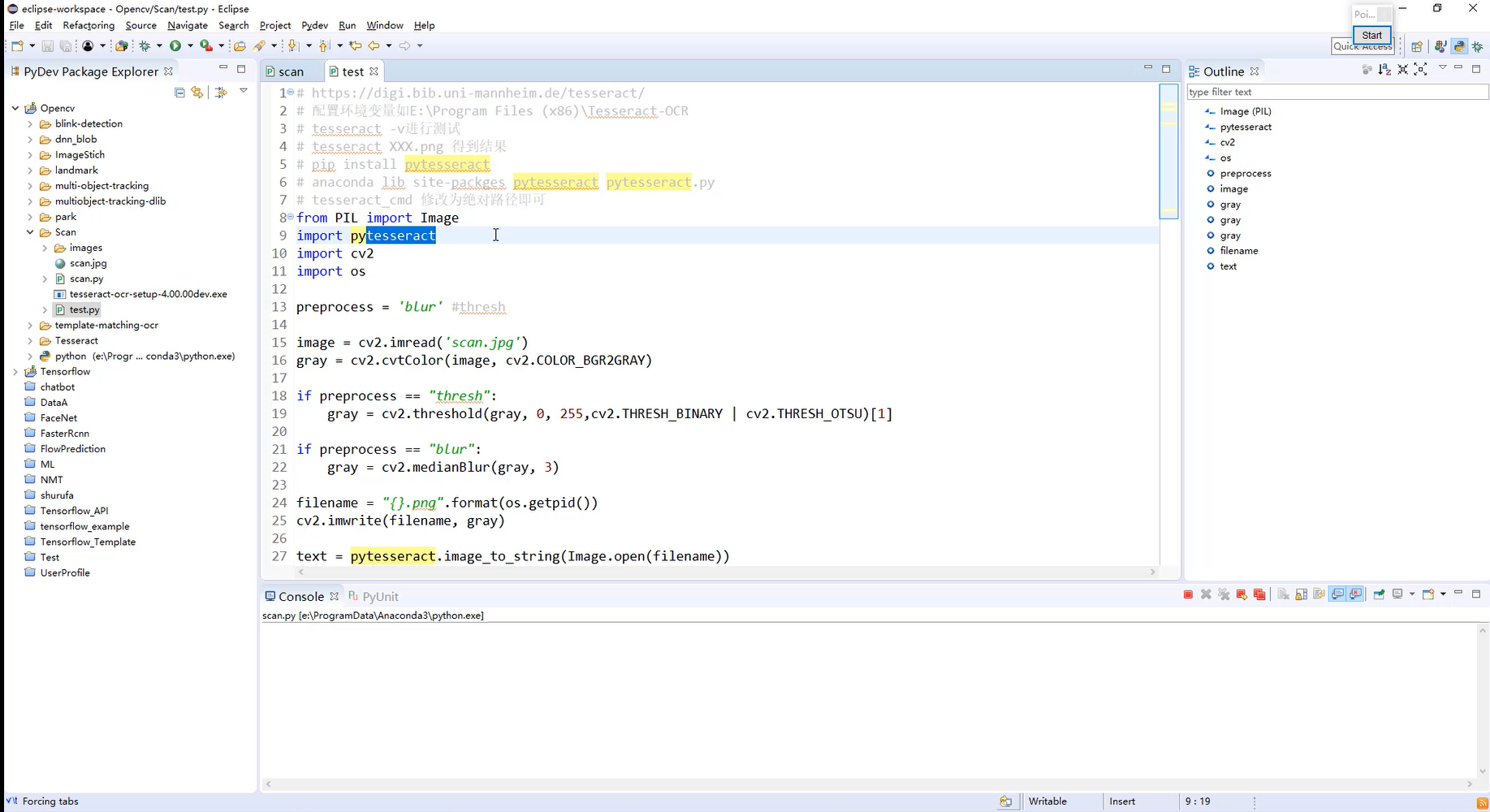Select the PyDev python perspective icon

(x=1459, y=46)
